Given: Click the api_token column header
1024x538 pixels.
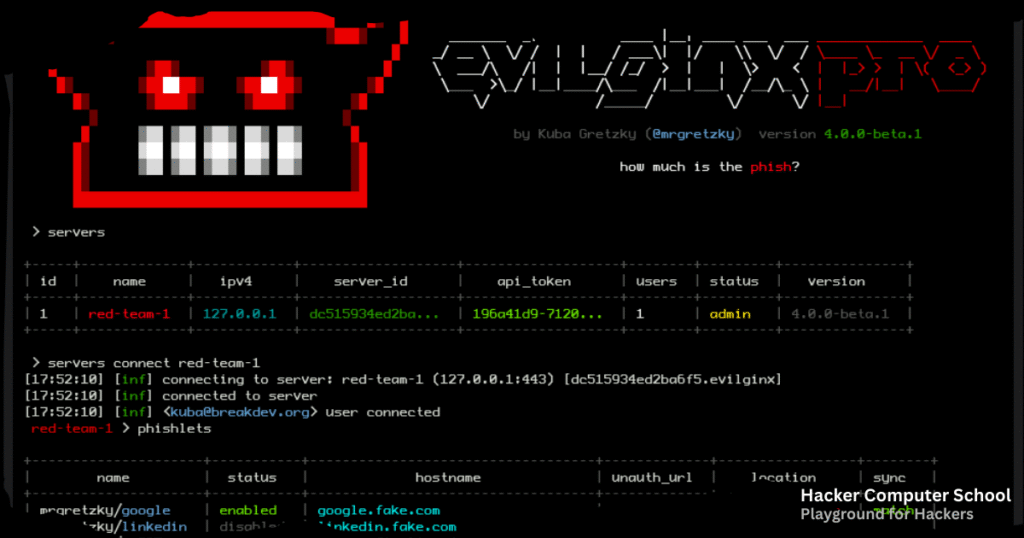Looking at the screenshot, I should pyautogui.click(x=534, y=281).
